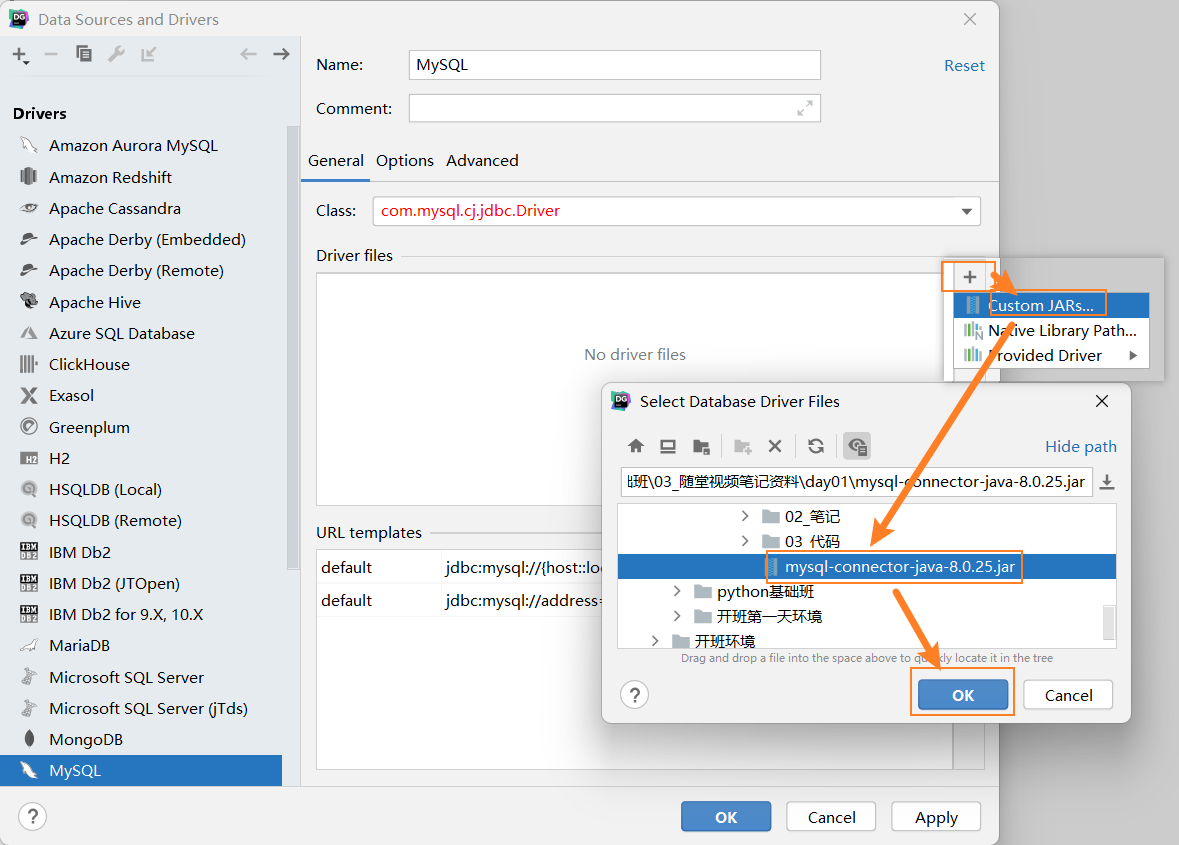Image resolution: width=1179 pixels, height=845 pixels.
Task: Switch to the General tab
Action: (x=335, y=161)
